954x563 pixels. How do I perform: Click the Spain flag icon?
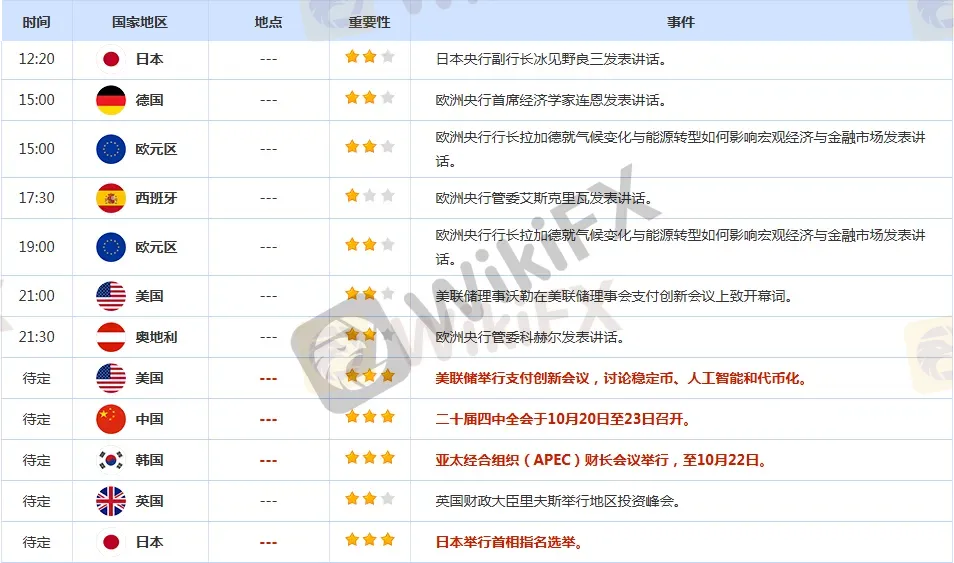click(x=111, y=198)
